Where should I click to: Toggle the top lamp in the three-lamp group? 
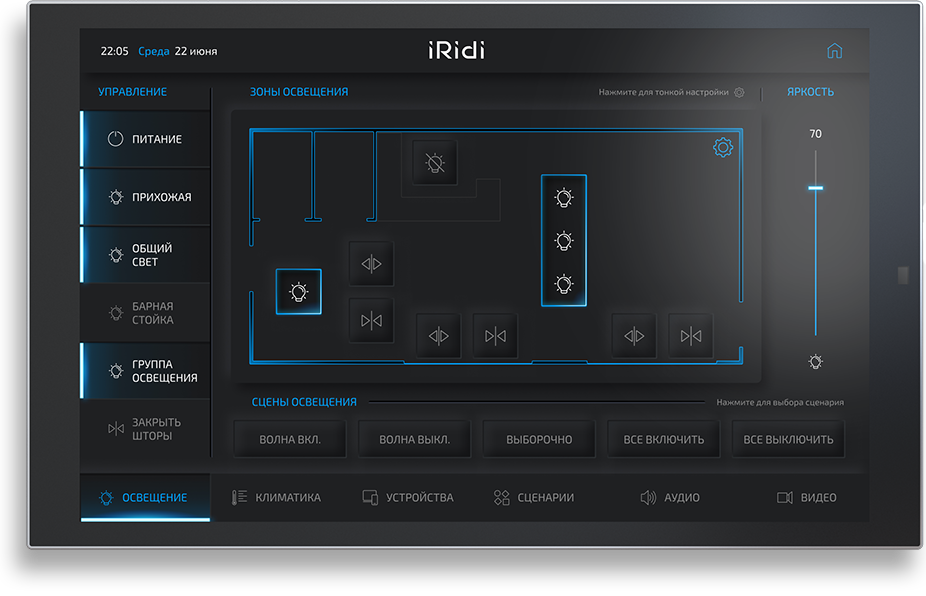[x=564, y=197]
